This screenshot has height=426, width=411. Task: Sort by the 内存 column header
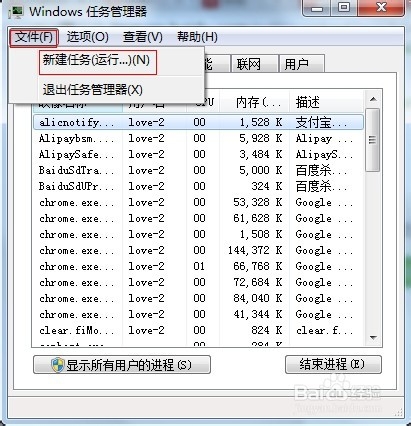[255, 101]
